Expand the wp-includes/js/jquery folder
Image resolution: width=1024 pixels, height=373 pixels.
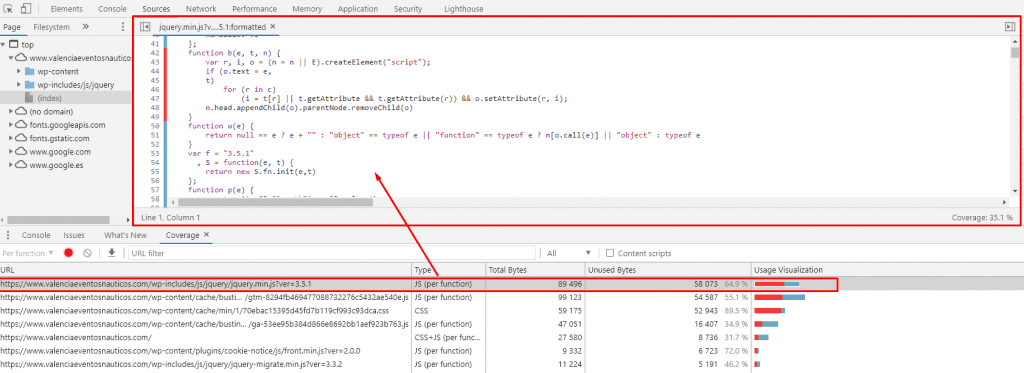point(19,85)
